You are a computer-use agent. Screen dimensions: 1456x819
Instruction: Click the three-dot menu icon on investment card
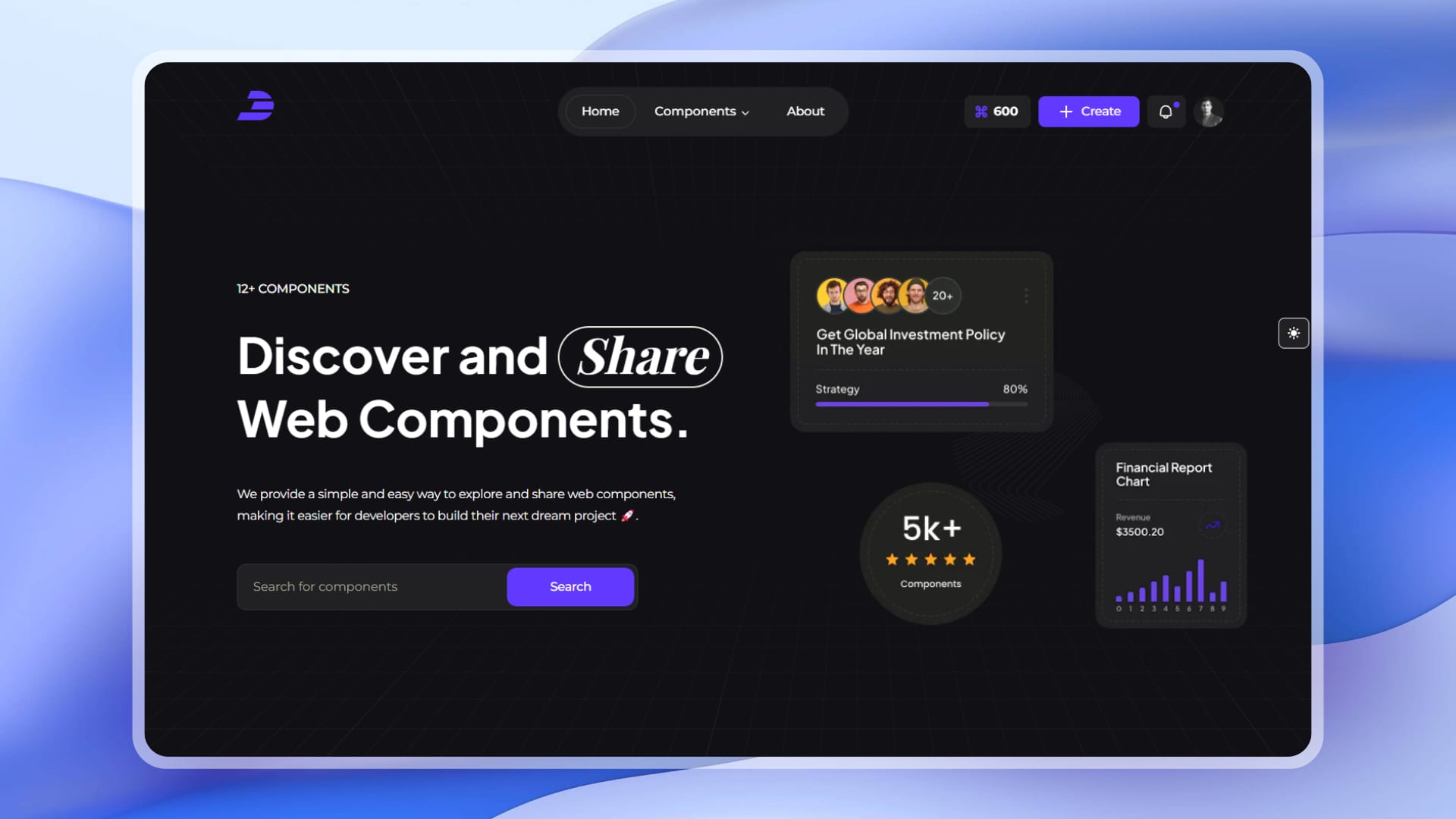click(x=1027, y=295)
